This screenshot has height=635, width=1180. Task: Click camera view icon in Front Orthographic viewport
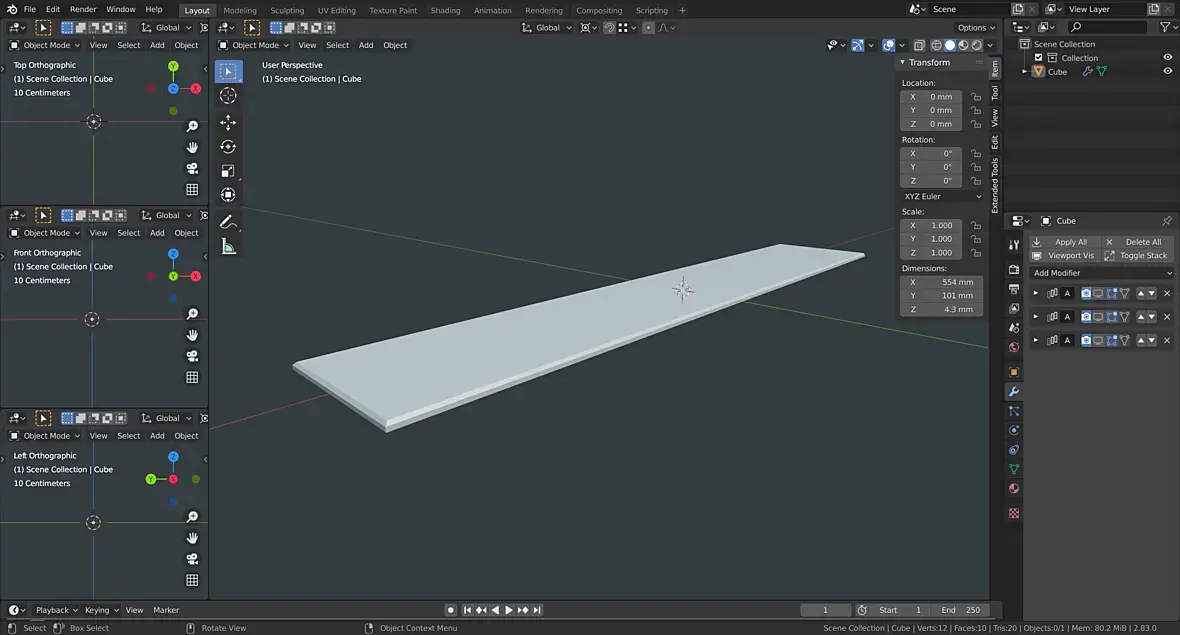click(193, 356)
